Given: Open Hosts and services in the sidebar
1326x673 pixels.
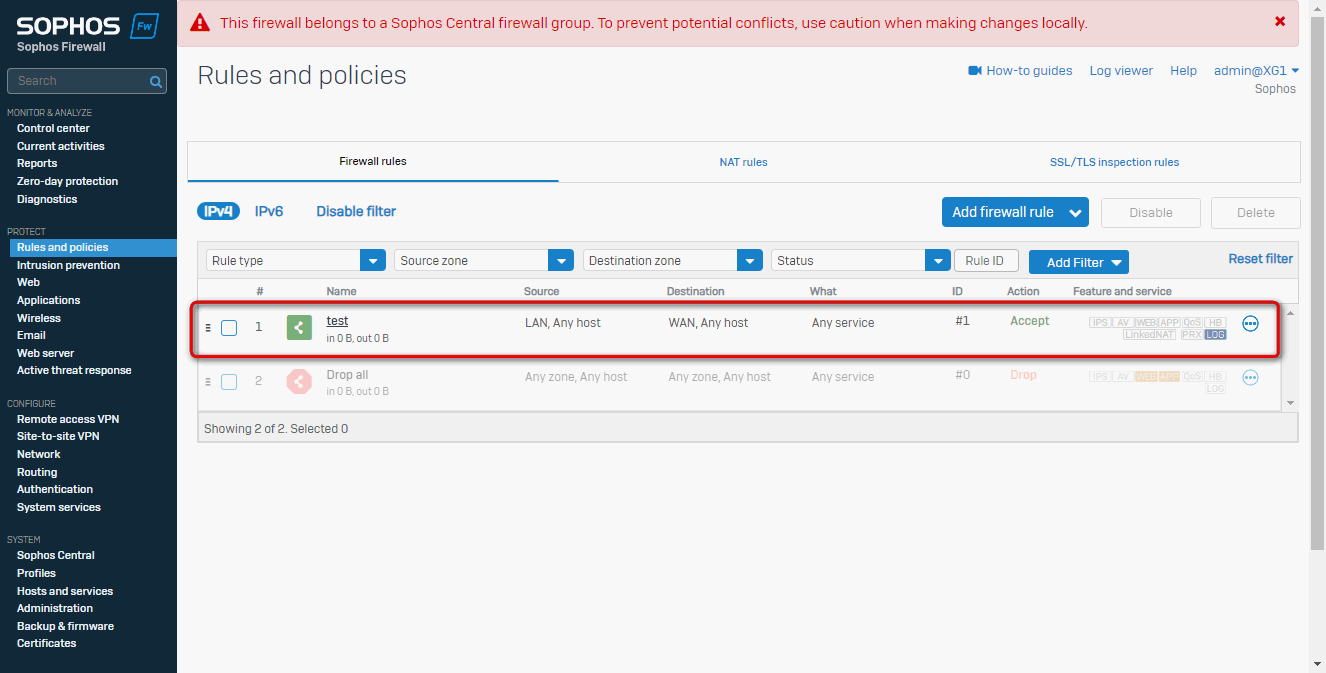Looking at the screenshot, I should pos(65,591).
